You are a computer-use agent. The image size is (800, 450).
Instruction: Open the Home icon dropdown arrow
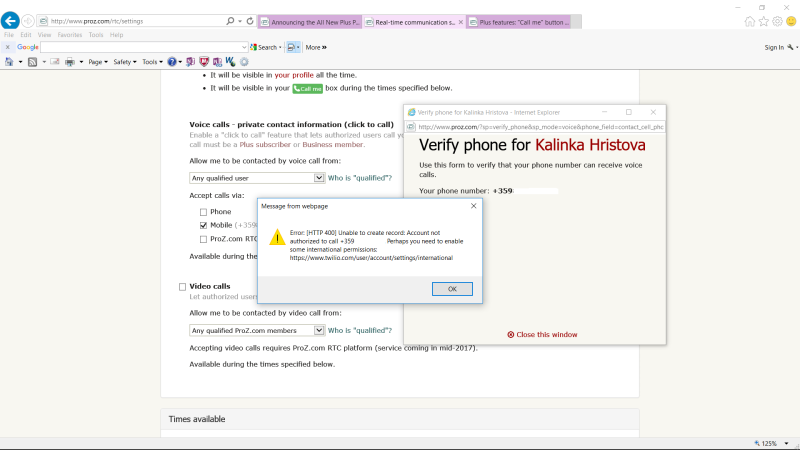coord(20,62)
